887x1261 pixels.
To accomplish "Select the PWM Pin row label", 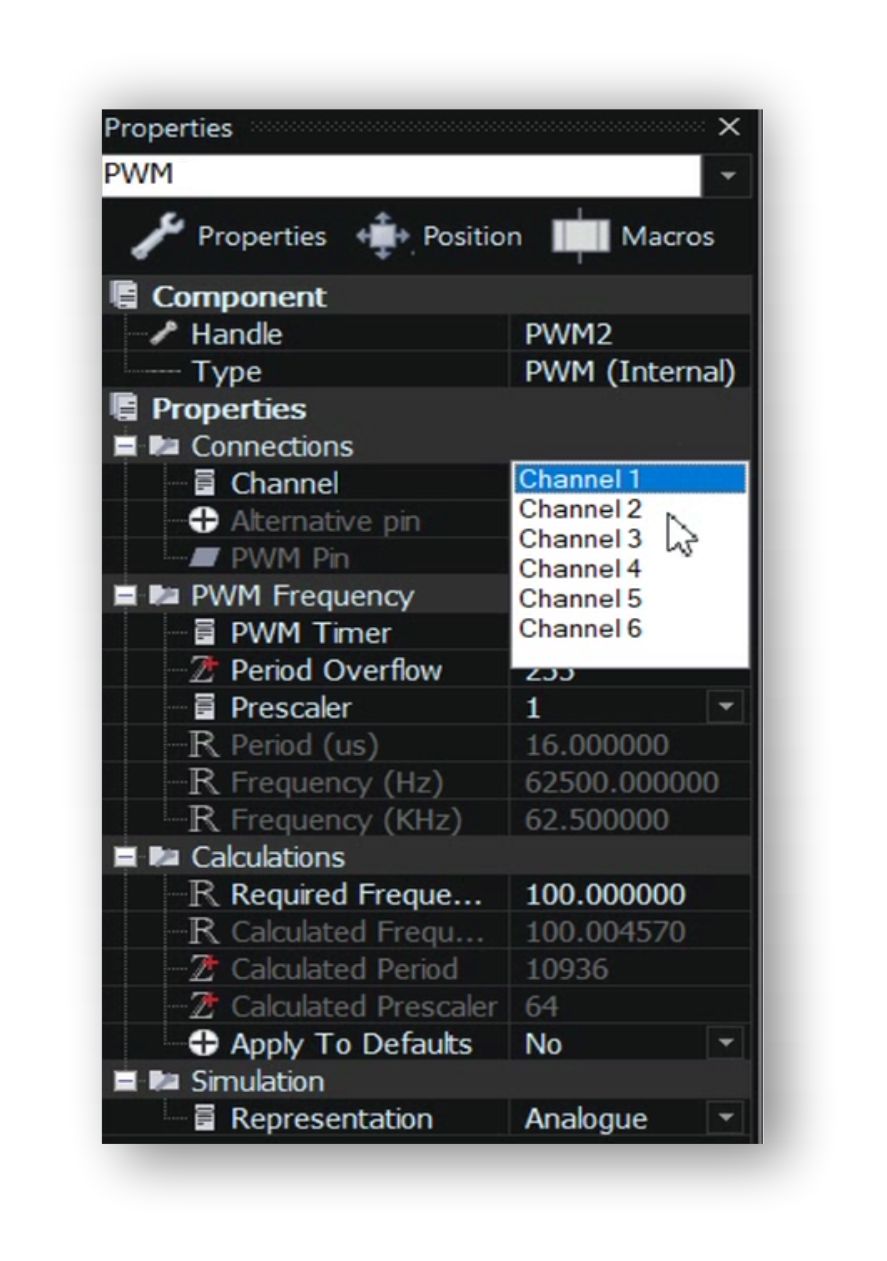I will coord(290,559).
